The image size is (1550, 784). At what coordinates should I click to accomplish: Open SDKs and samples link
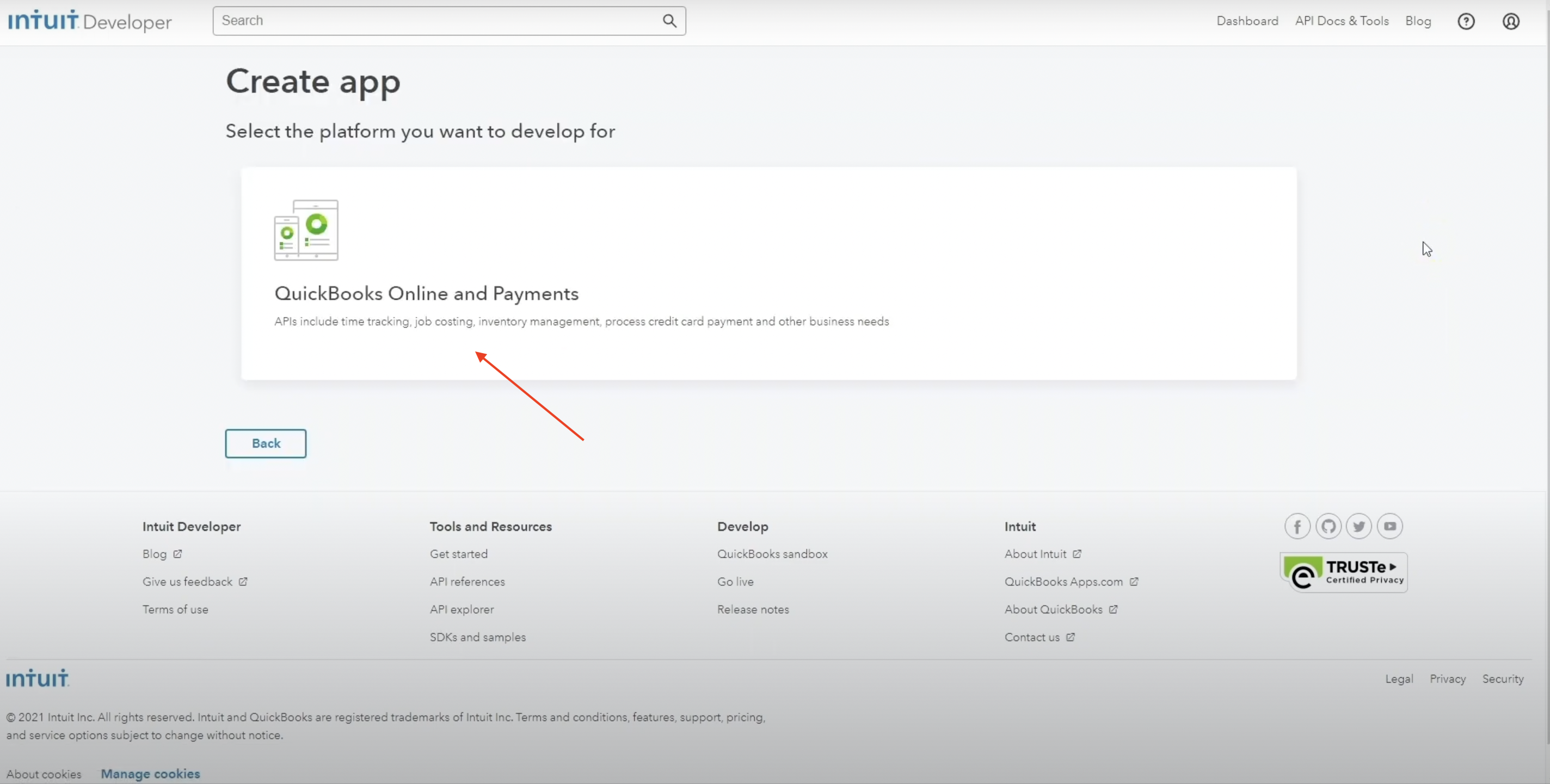477,637
